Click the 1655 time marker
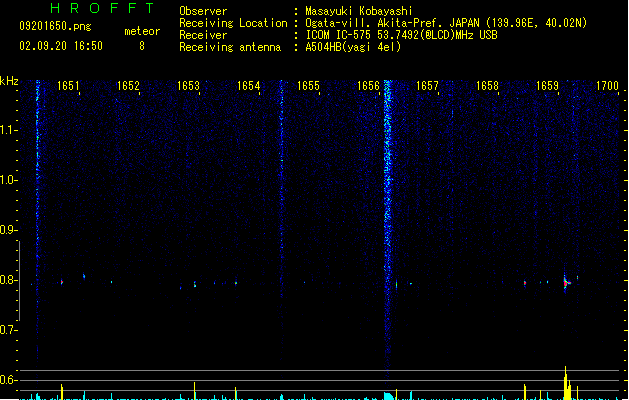The image size is (629, 400). coord(308,86)
